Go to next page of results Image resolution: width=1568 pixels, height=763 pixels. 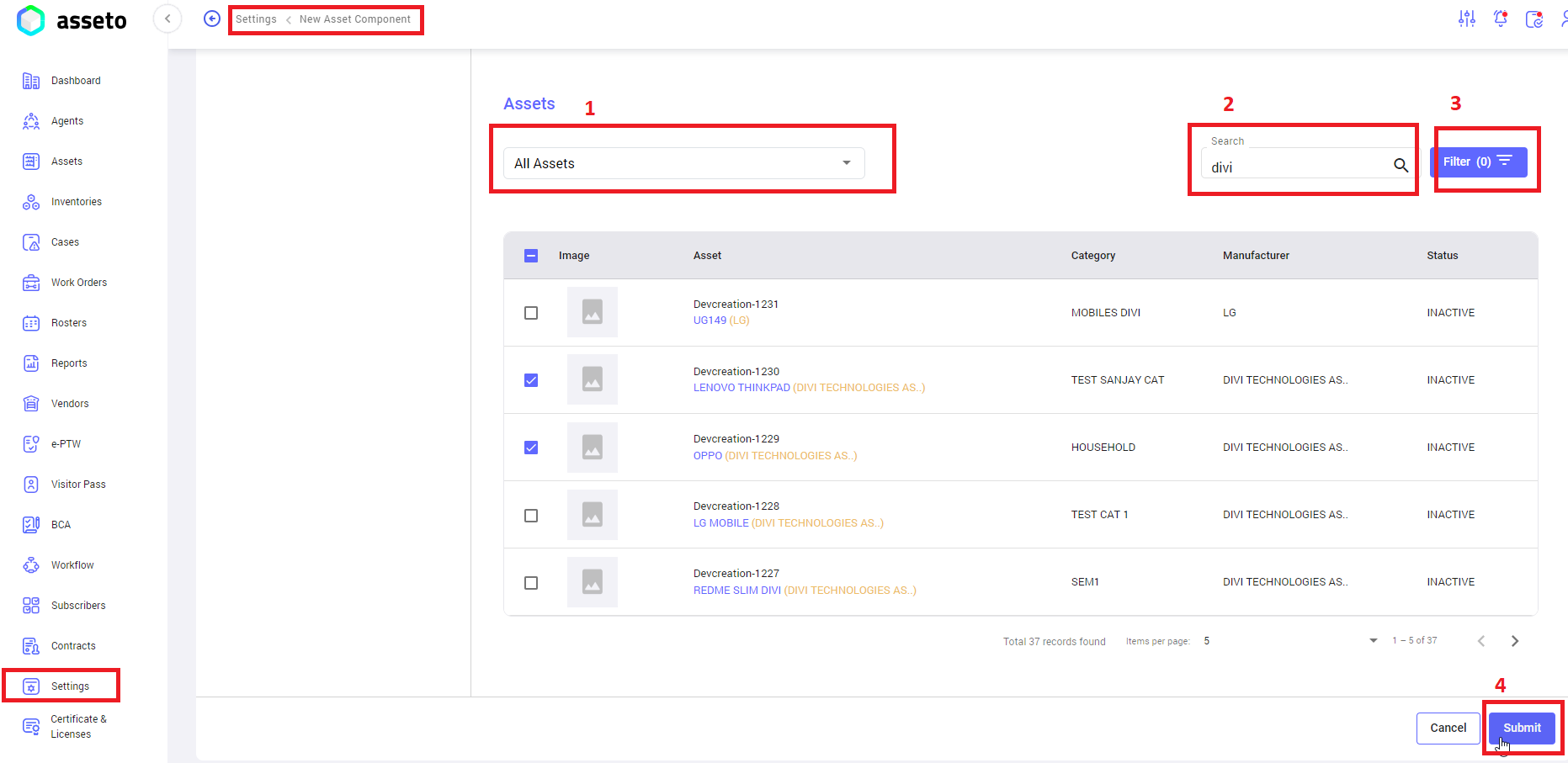tap(1515, 641)
